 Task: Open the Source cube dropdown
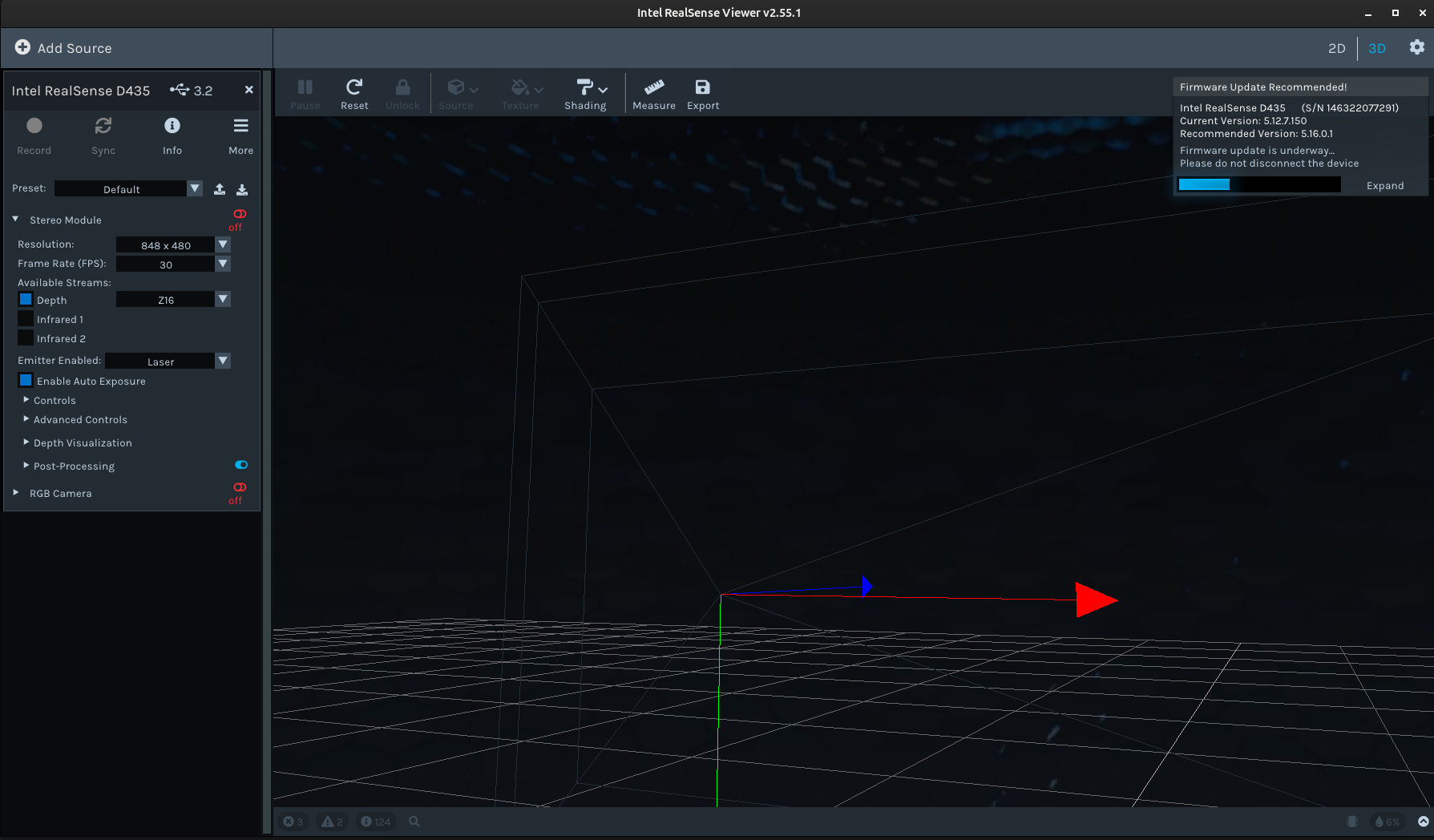click(x=463, y=87)
